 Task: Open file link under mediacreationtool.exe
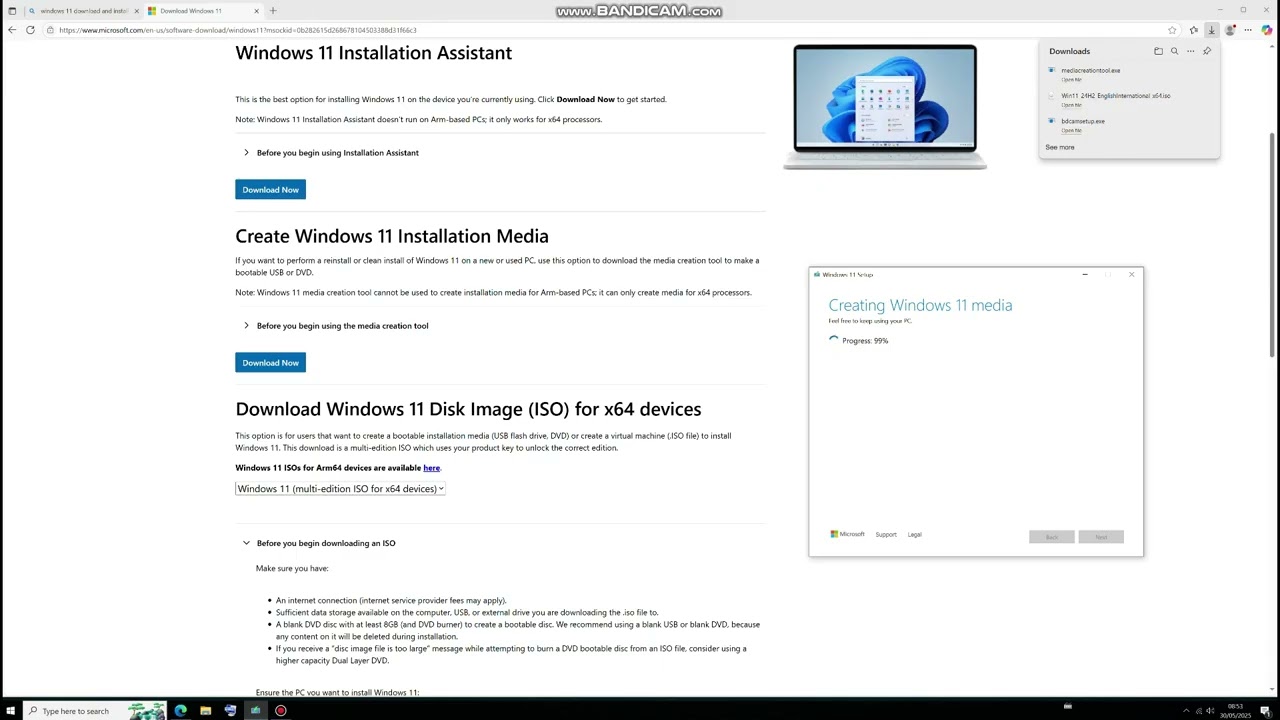click(1071, 79)
